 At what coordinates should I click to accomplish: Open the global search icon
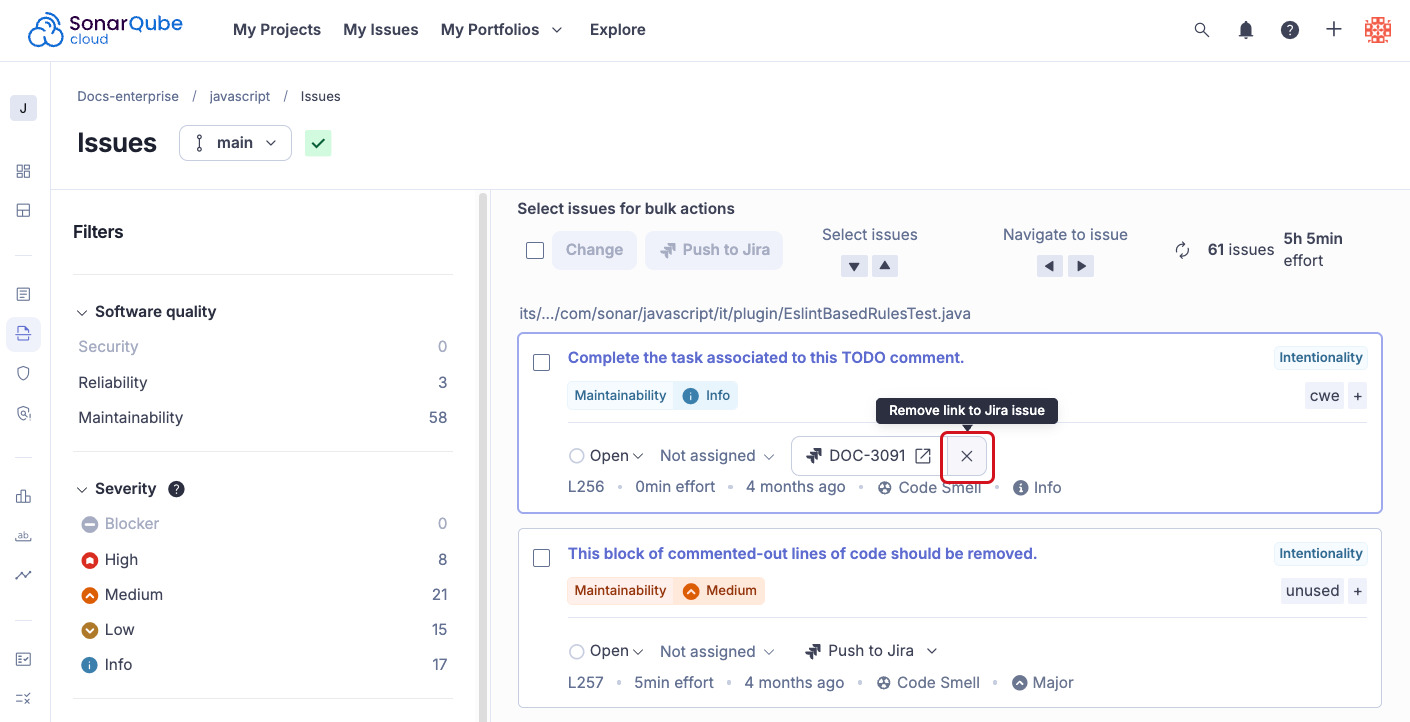click(x=1201, y=29)
